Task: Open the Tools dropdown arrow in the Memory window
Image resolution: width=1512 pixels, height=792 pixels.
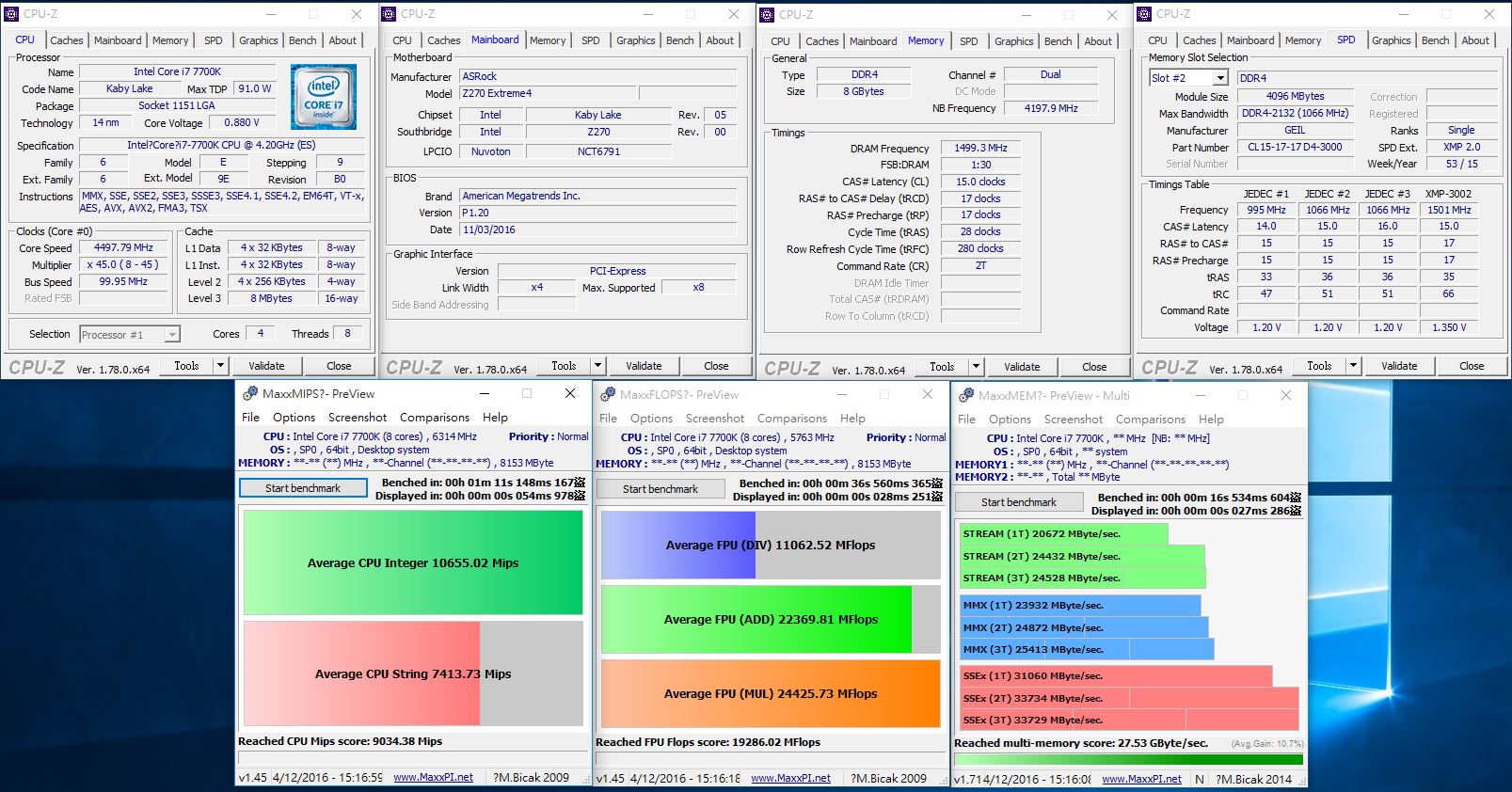Action: point(976,367)
